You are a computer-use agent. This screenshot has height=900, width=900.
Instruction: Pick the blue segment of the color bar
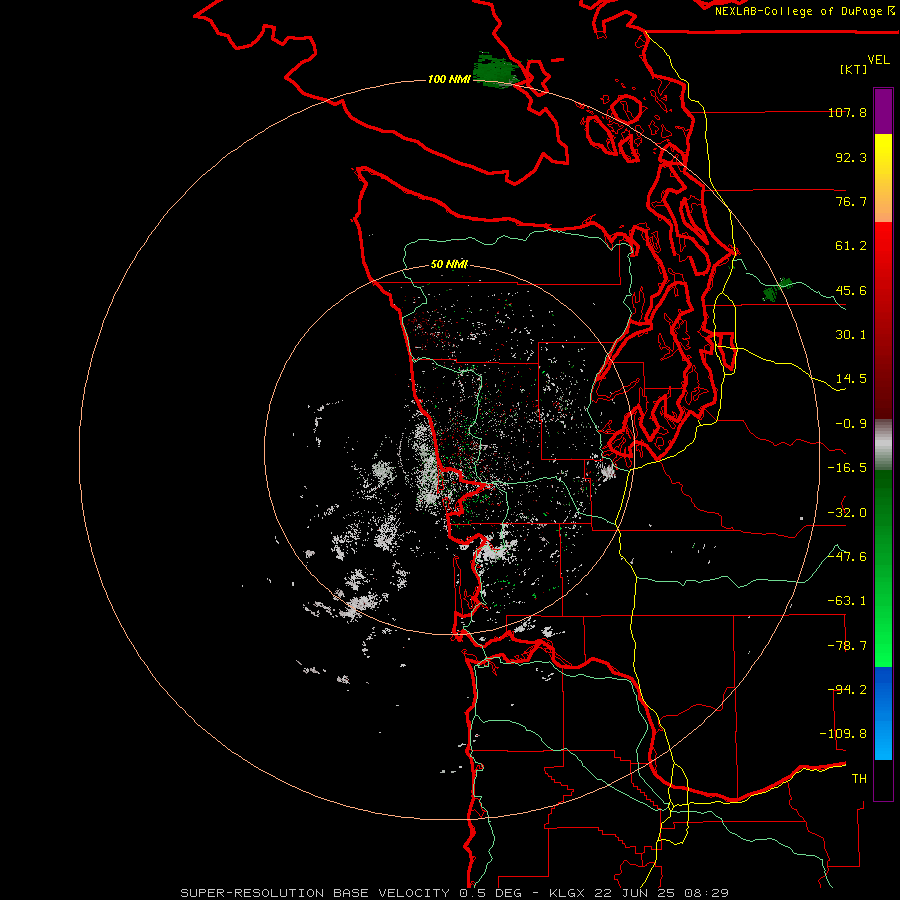(x=883, y=713)
